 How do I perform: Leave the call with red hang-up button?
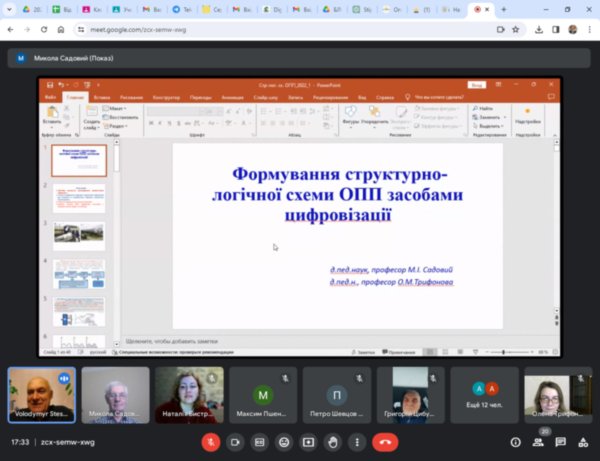pyautogui.click(x=384, y=441)
